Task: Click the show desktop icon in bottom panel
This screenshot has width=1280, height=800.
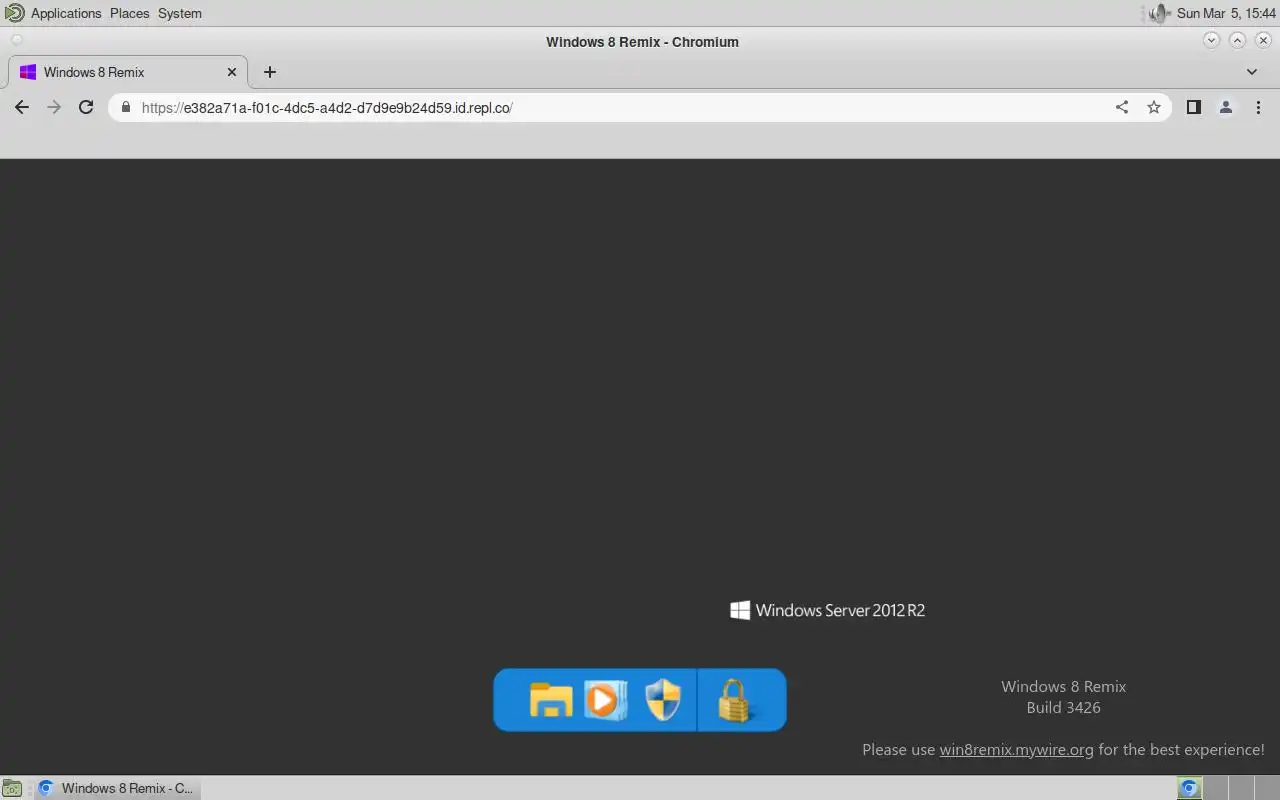Action: pyautogui.click(x=11, y=788)
